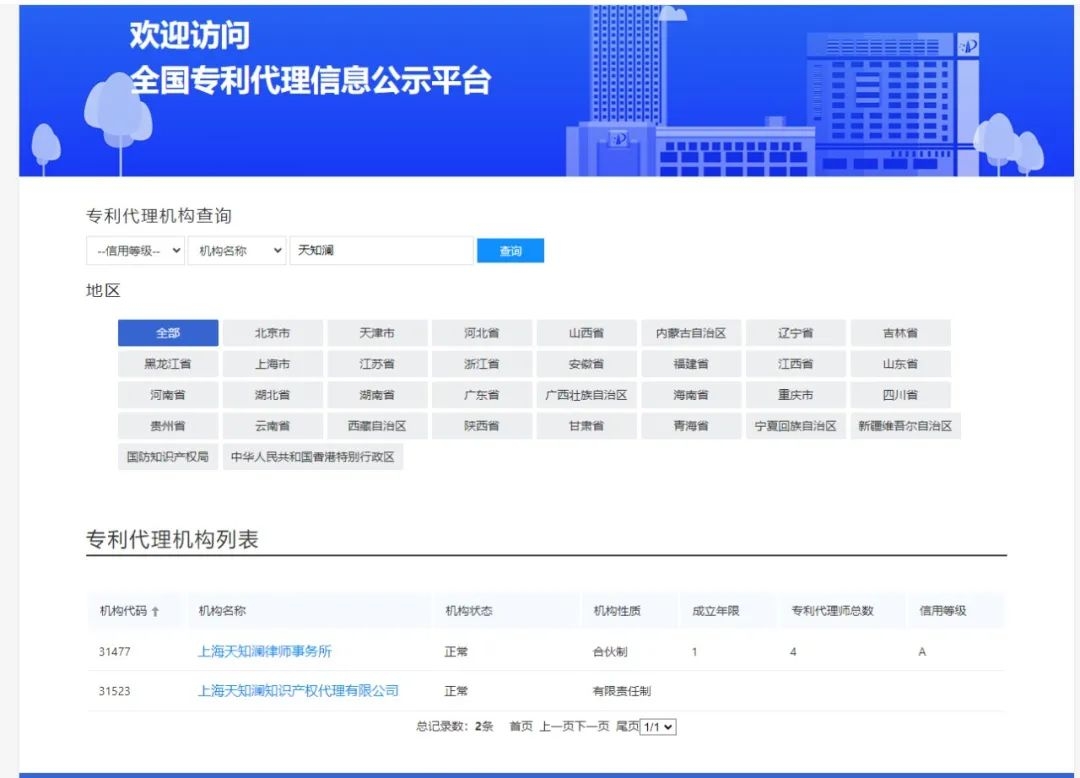Screen dimensions: 1080x778
Task: Choose 重庆市 region button
Action: [796, 395]
